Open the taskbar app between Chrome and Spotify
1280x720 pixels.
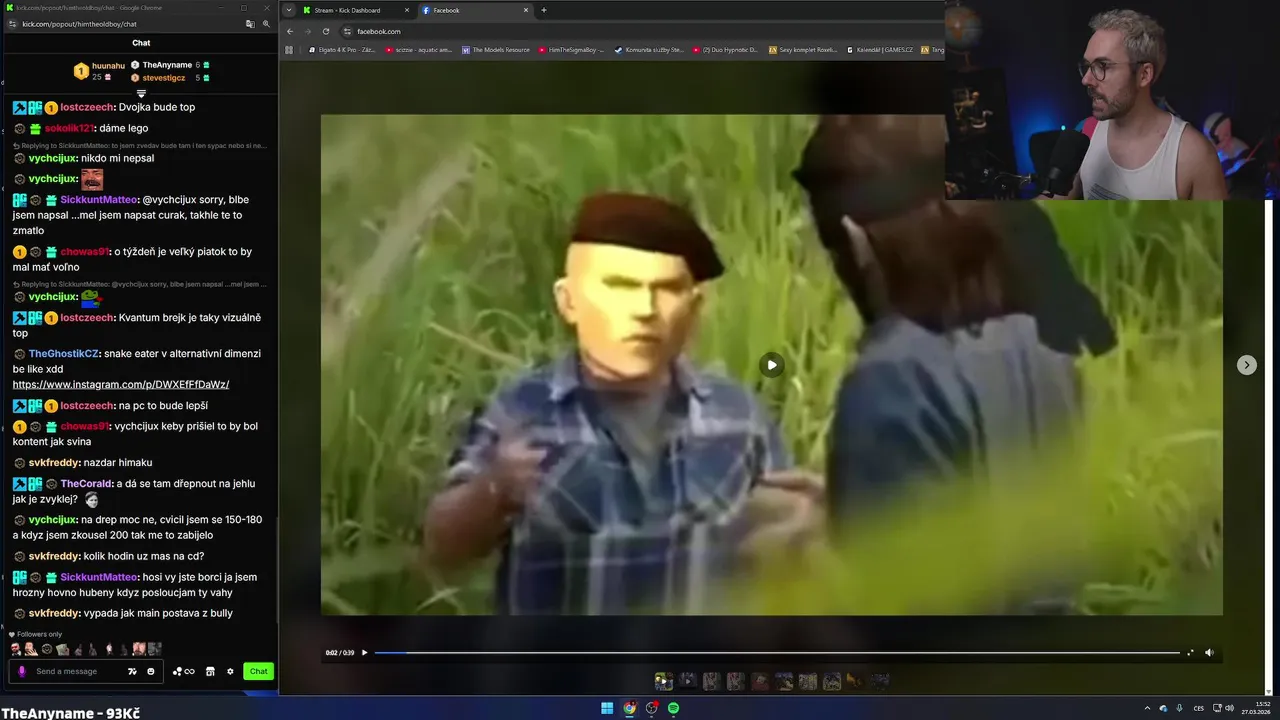pyautogui.click(x=651, y=708)
